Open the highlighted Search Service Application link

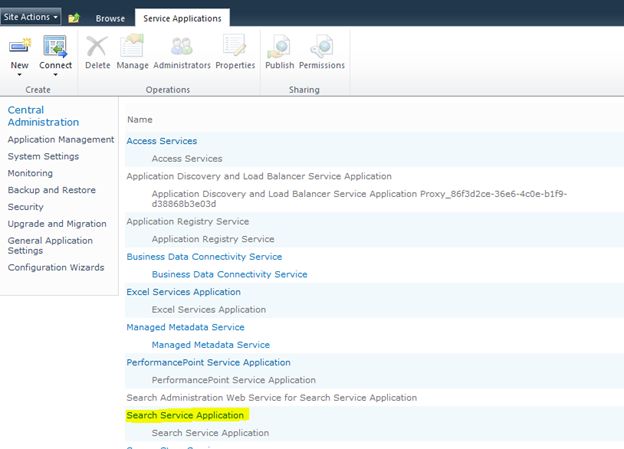186,415
